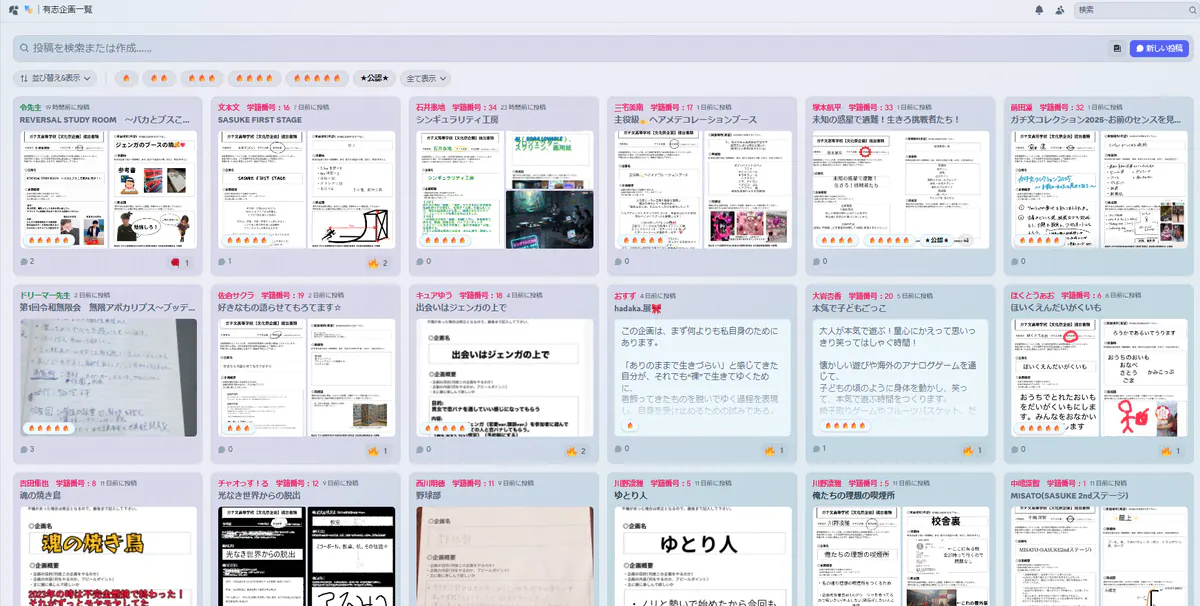This screenshot has width=1200, height=606.
Task: Click the home logo icon at top left
Action: coord(12,9)
